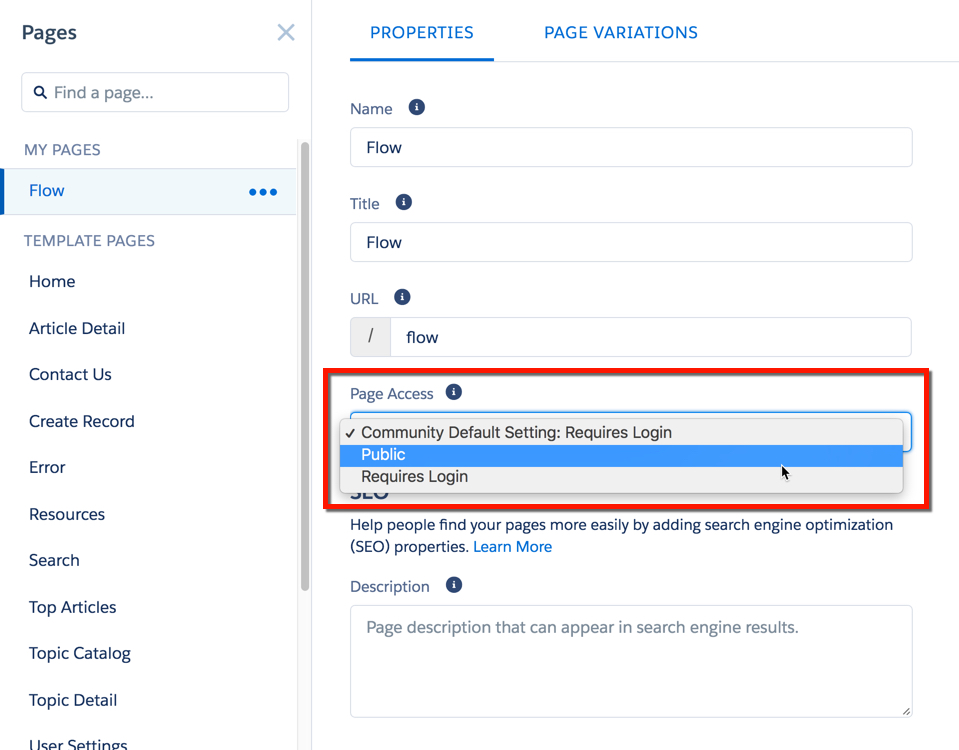
Task: Open the Learn More link under SEO
Action: coord(512,546)
